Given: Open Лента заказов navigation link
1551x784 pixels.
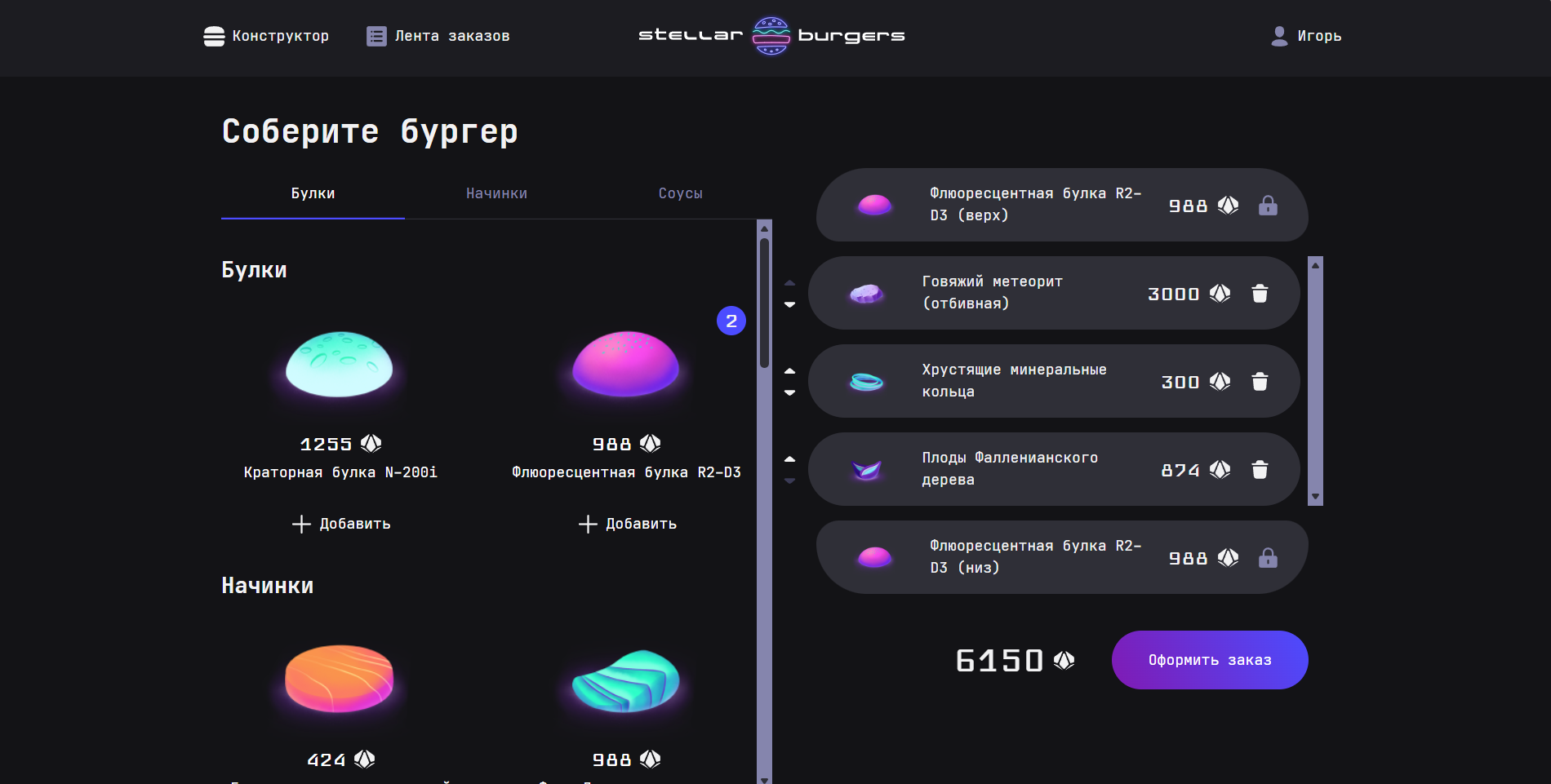Looking at the screenshot, I should click(438, 36).
